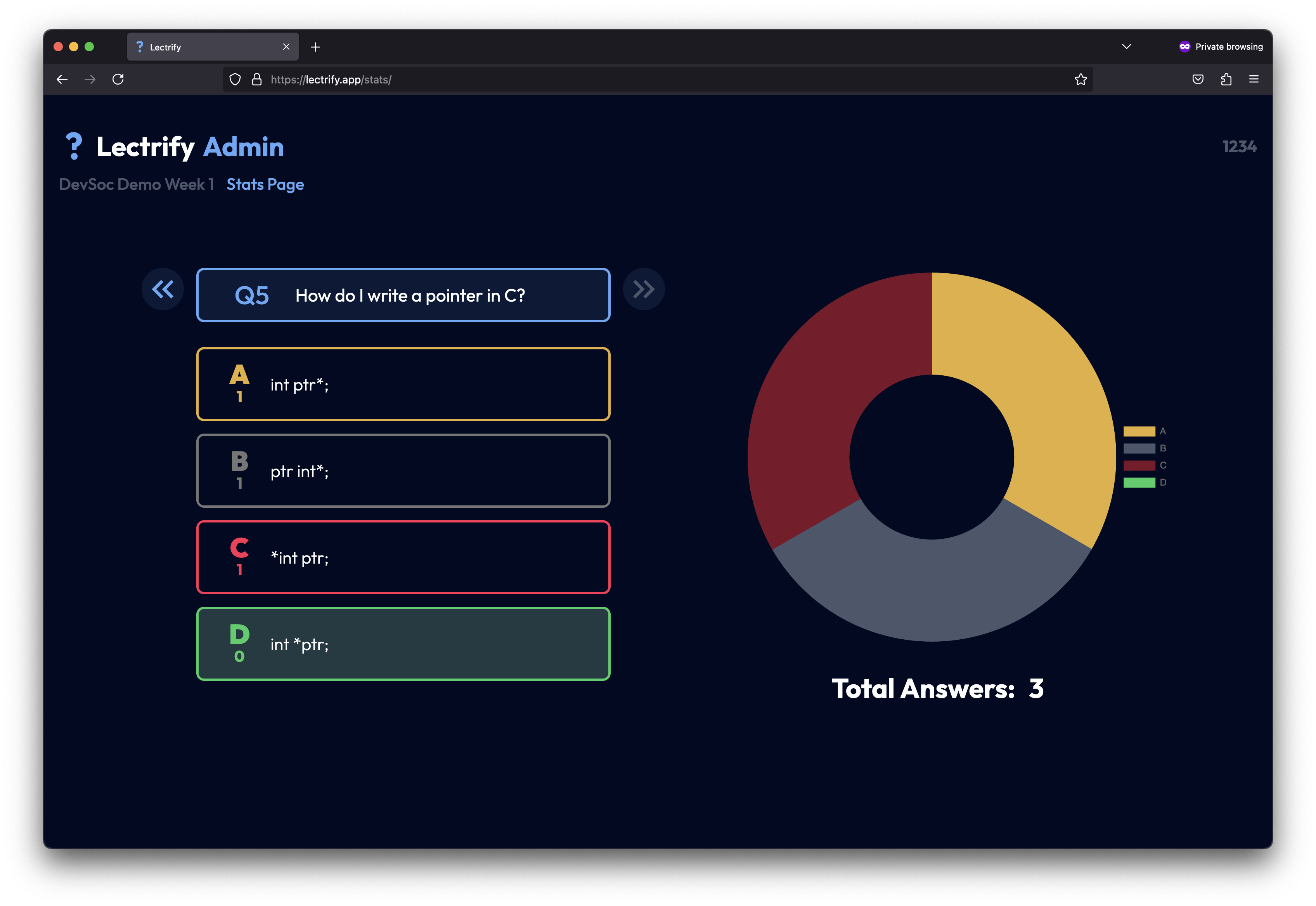Go to previous question with double-left chevron
This screenshot has height=906, width=1316.
pyautogui.click(x=162, y=290)
